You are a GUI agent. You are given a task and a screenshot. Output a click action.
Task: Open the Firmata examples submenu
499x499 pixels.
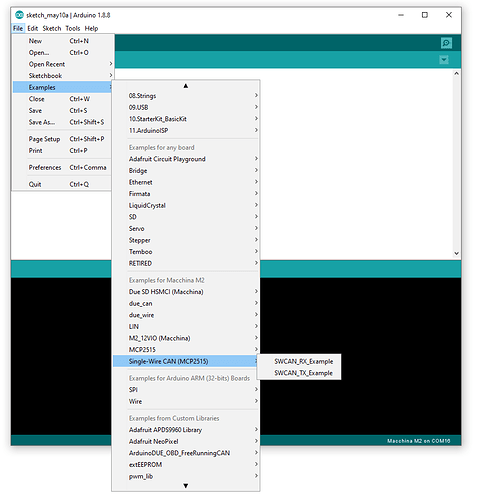click(186, 194)
